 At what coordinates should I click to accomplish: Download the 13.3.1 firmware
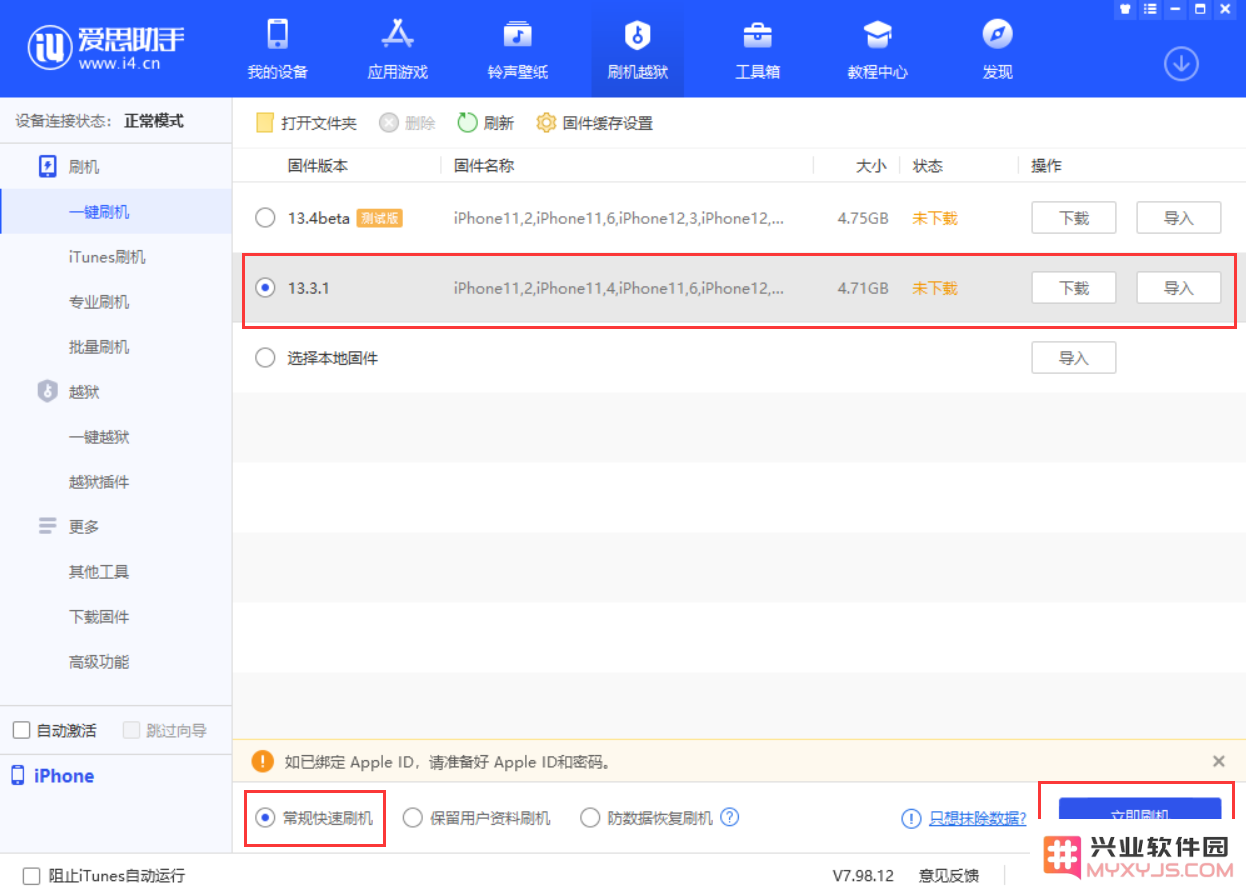pyautogui.click(x=1074, y=288)
